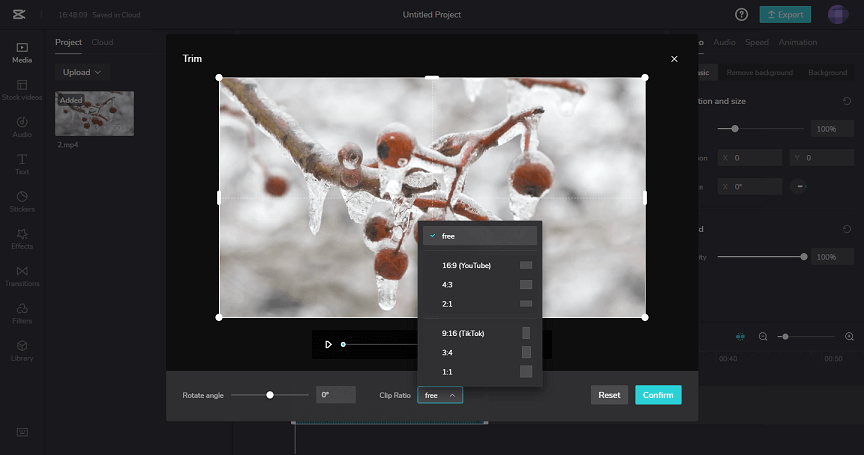This screenshot has height=455, width=864.
Task: Open the Effects sidebar panel
Action: click(22, 239)
